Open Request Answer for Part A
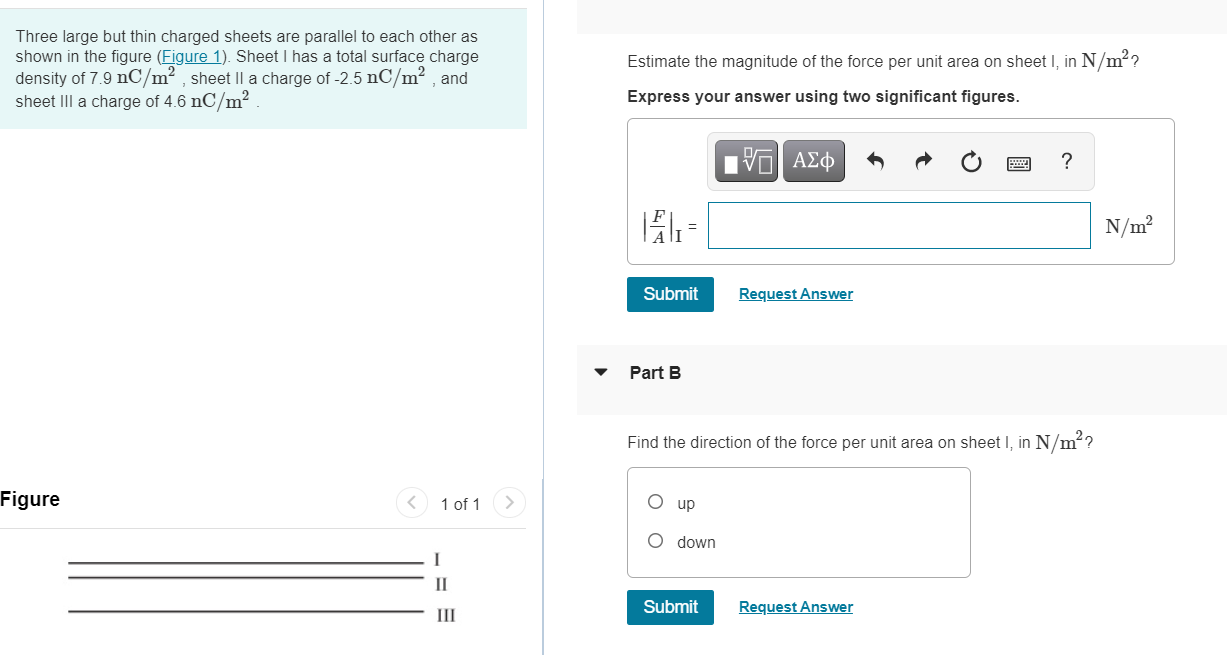The image size is (1227, 655). (795, 293)
